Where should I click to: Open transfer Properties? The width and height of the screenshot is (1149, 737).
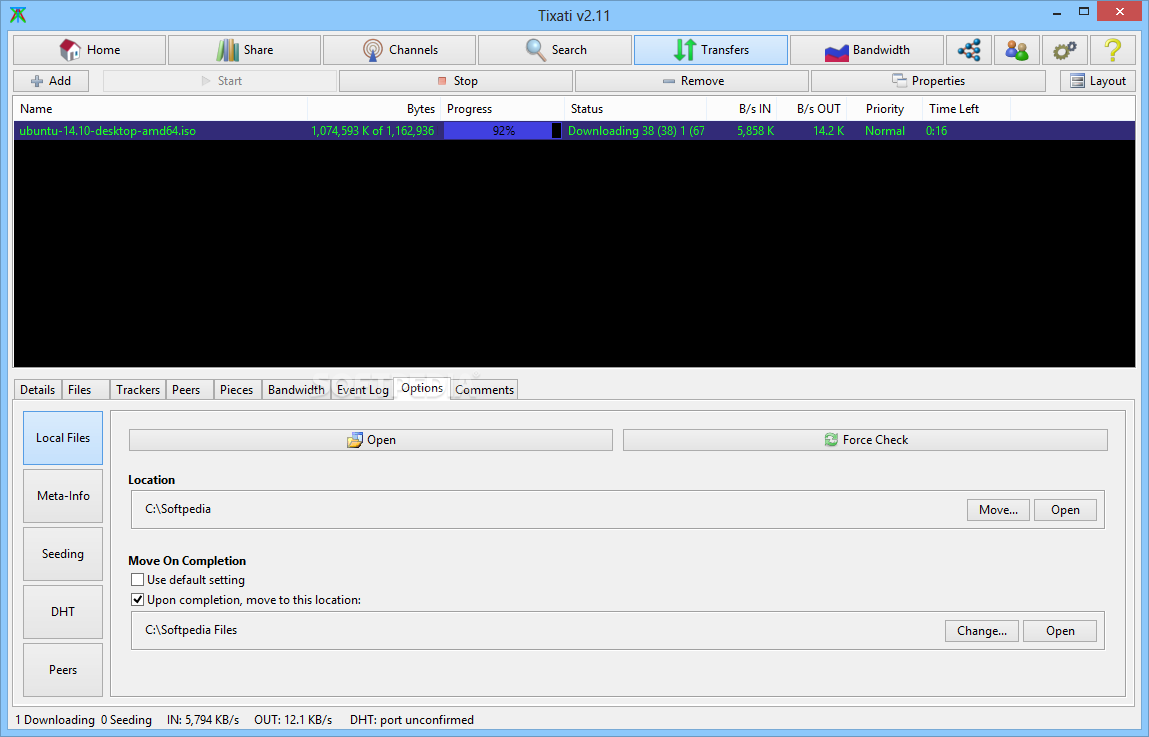click(928, 81)
